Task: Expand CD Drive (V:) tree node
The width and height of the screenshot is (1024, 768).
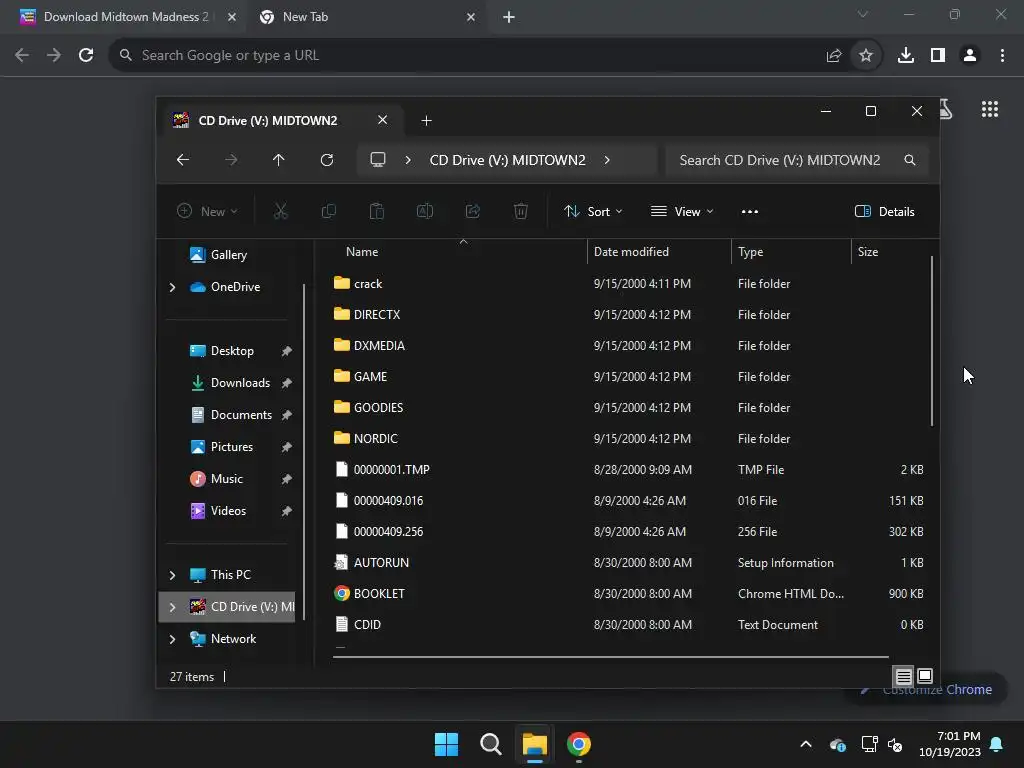Action: pyautogui.click(x=172, y=607)
